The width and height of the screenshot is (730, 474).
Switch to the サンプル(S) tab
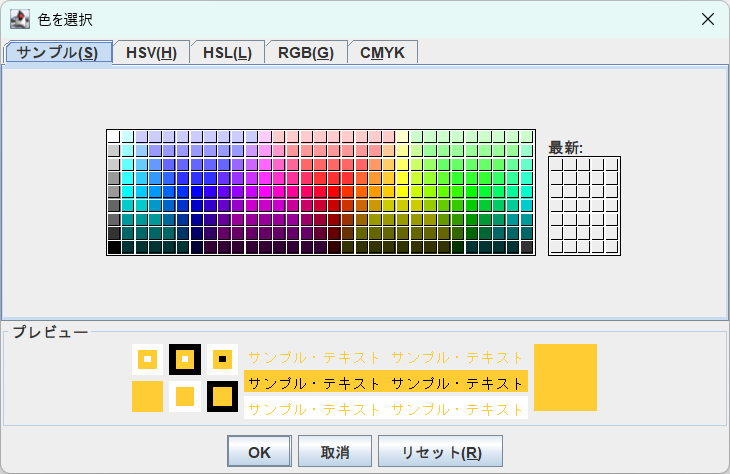click(x=58, y=53)
